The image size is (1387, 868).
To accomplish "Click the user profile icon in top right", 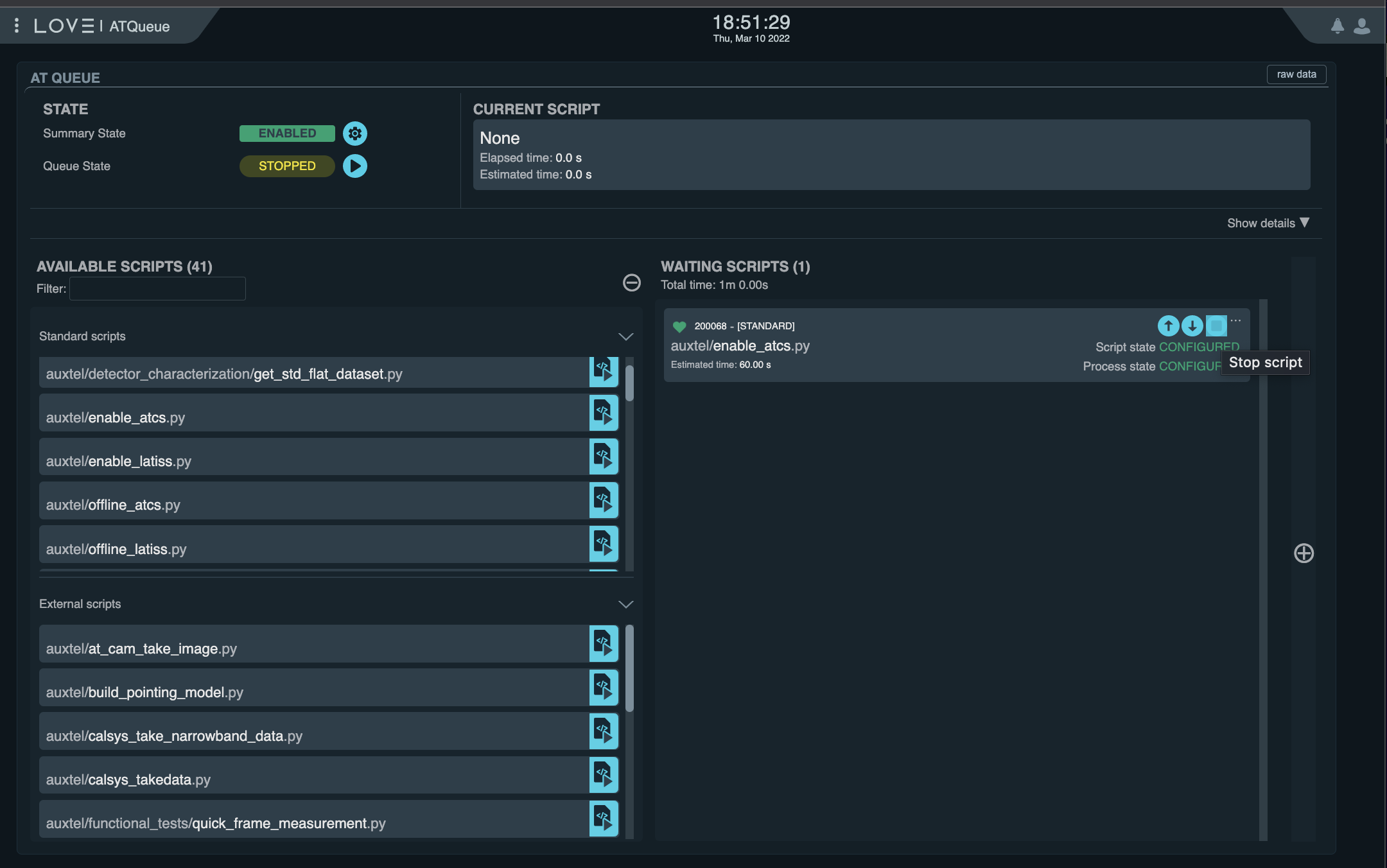I will 1361,25.
